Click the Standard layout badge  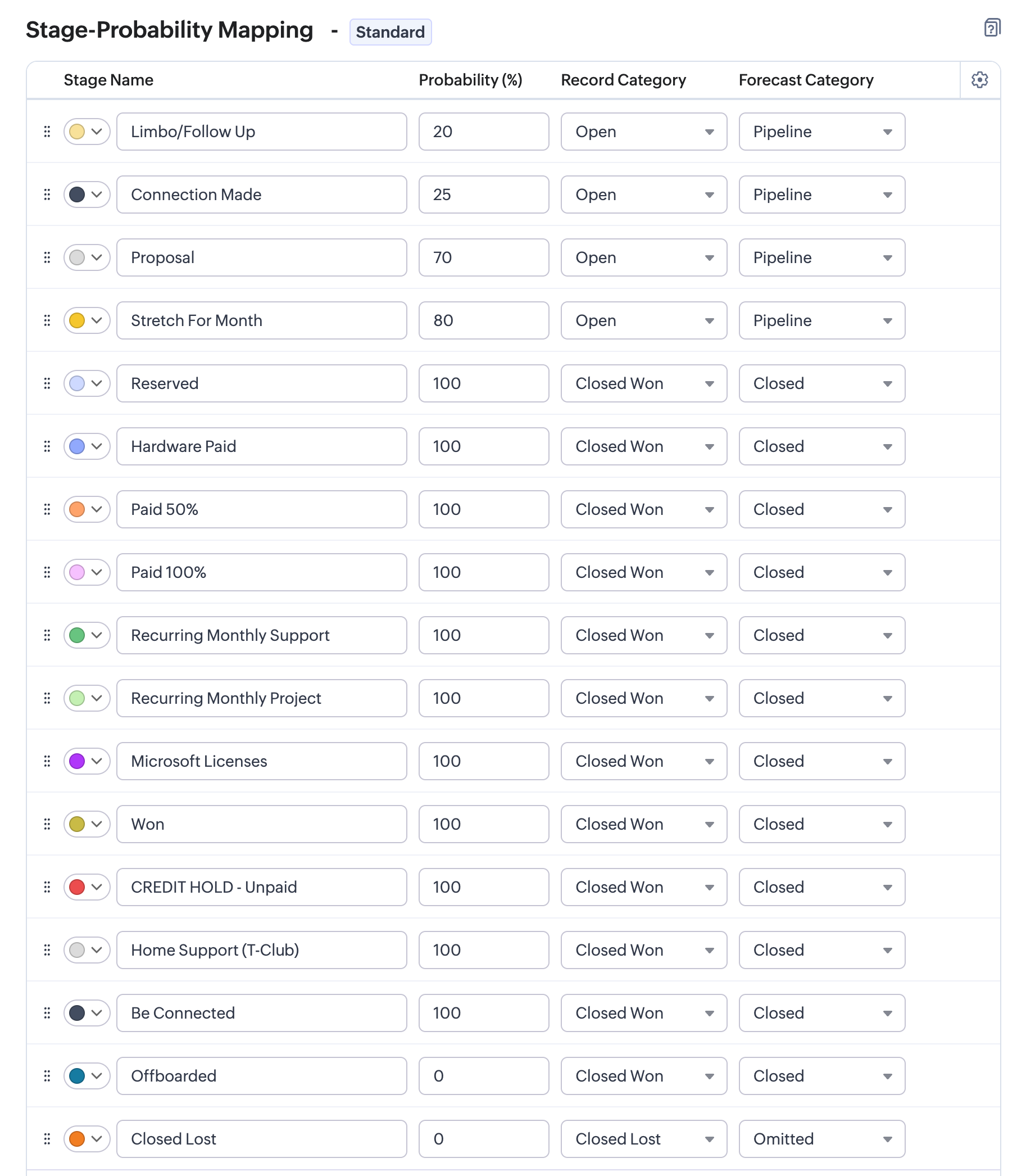point(391,32)
